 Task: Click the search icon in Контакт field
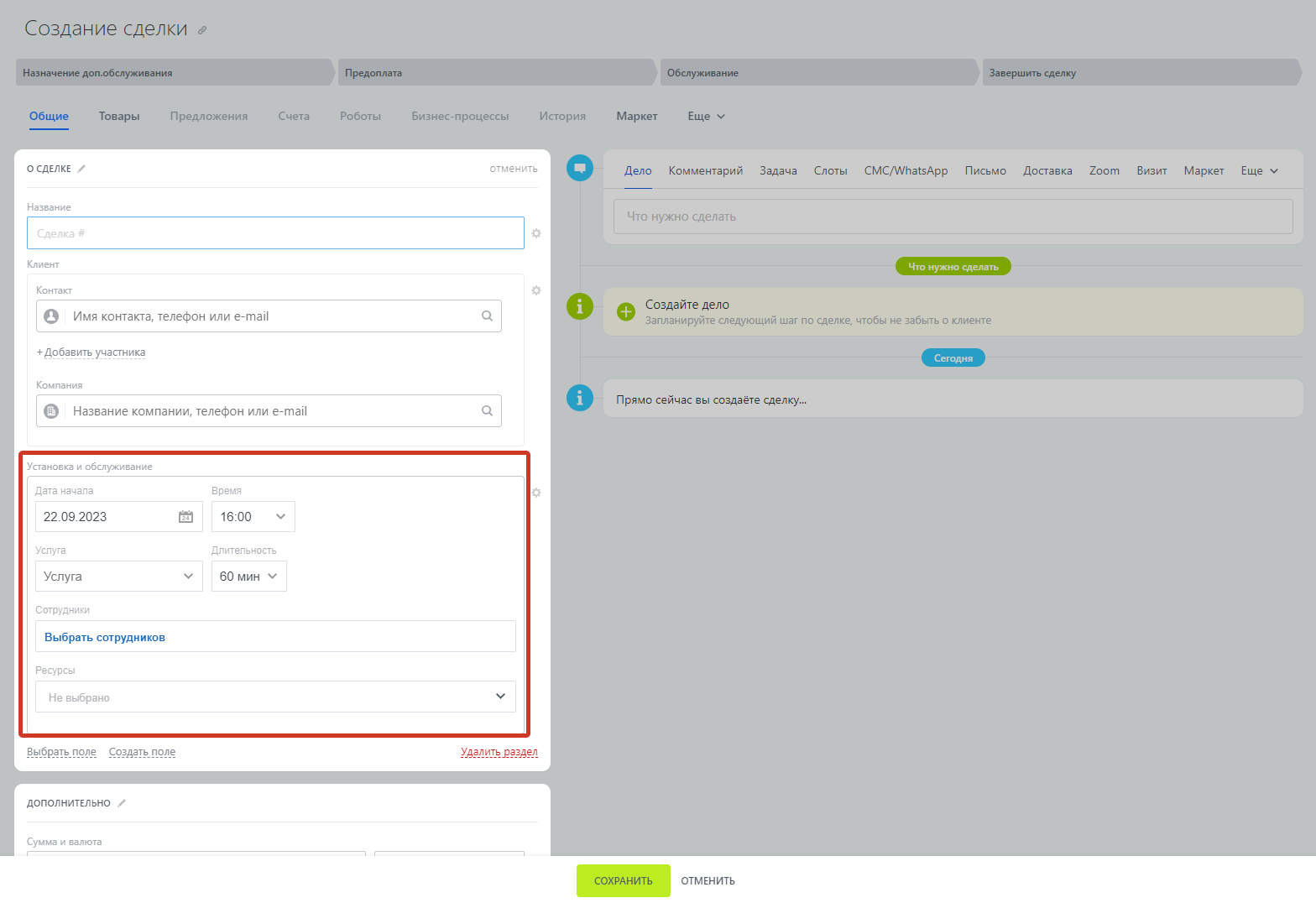487,316
